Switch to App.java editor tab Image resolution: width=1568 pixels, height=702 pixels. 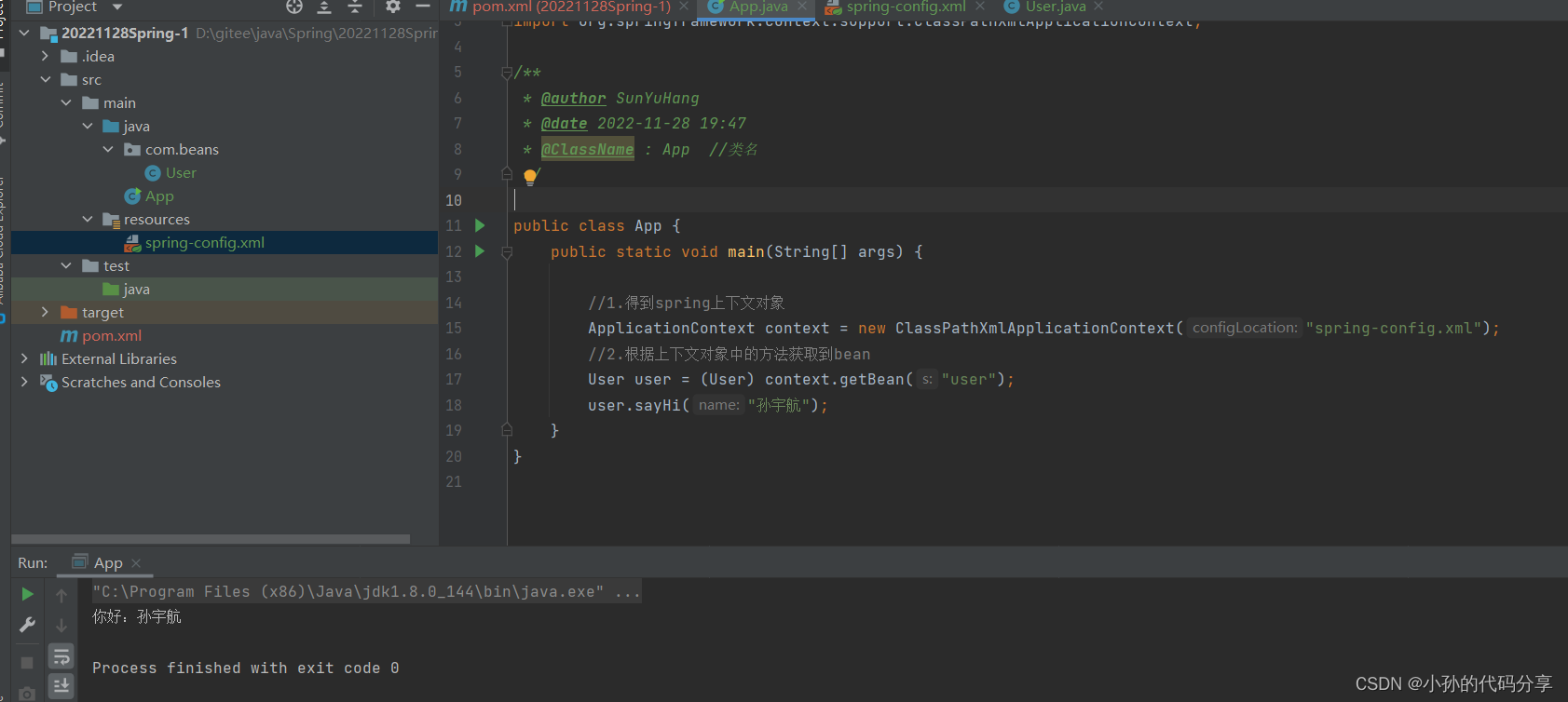click(x=758, y=7)
